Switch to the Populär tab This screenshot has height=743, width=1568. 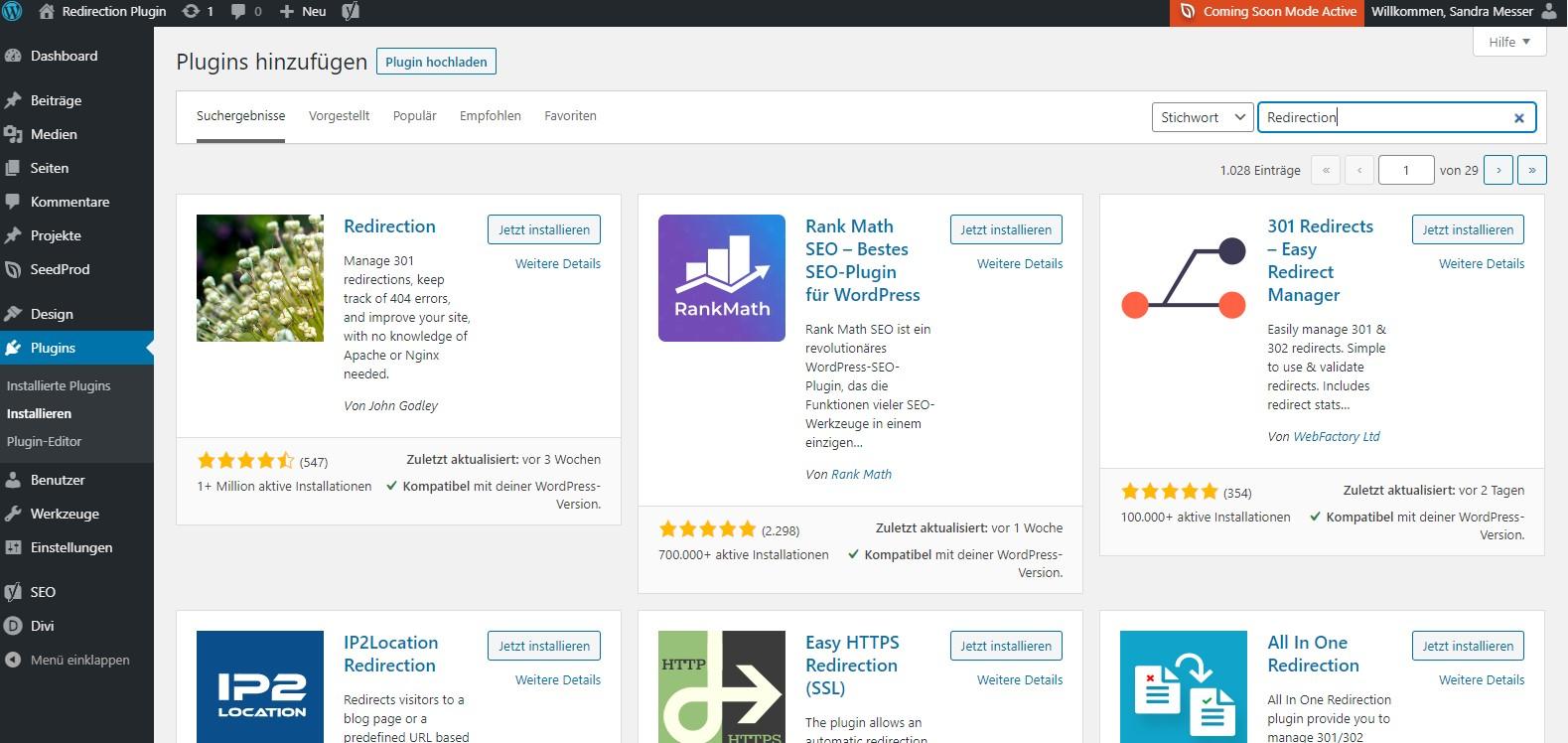click(414, 116)
